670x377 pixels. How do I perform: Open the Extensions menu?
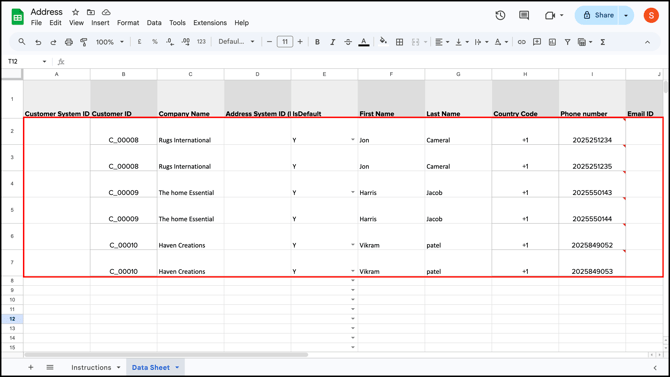click(210, 23)
